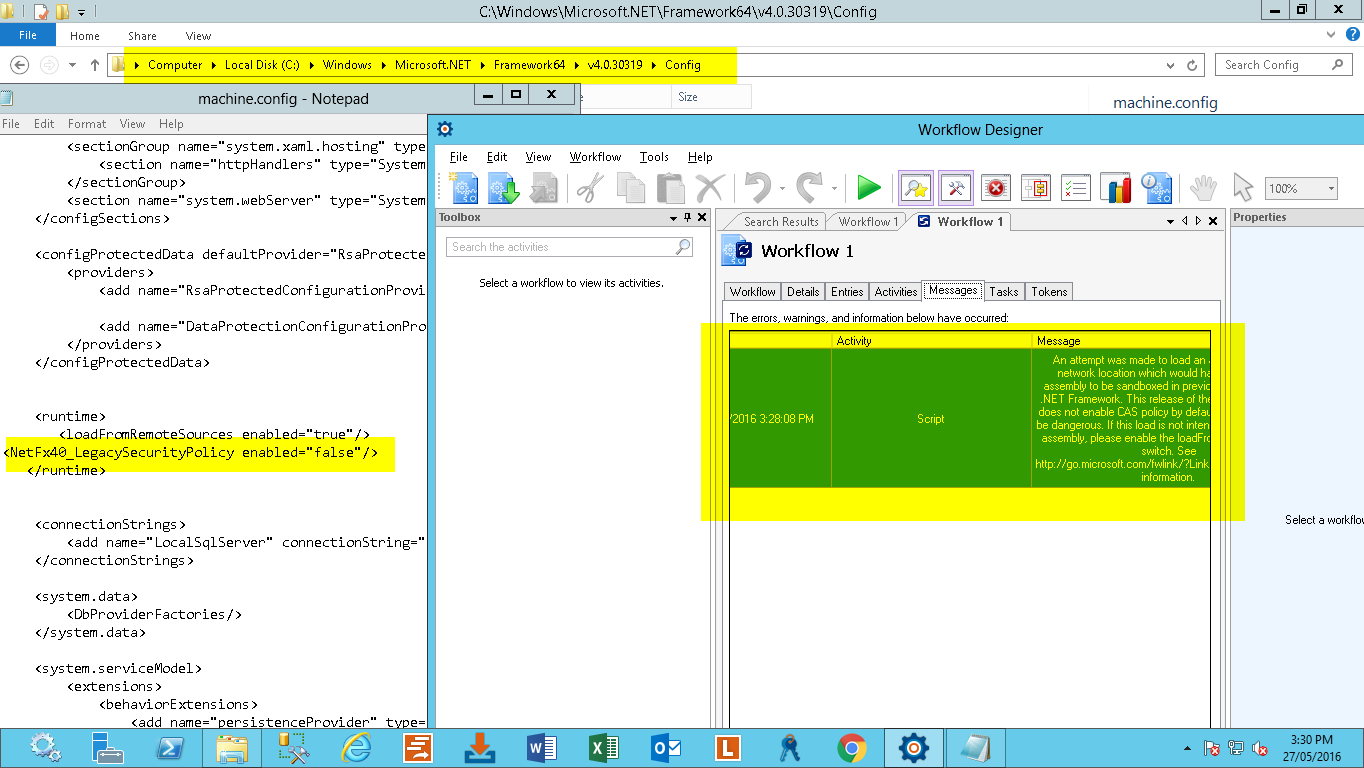Click the checklist toolbar icon
Screen dimensions: 1364x768
click(1075, 188)
